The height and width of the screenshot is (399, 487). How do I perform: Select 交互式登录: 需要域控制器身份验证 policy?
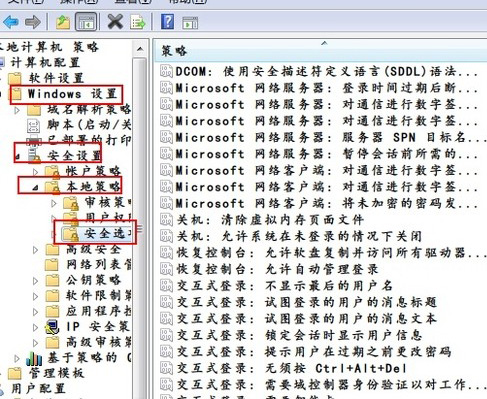point(331,385)
